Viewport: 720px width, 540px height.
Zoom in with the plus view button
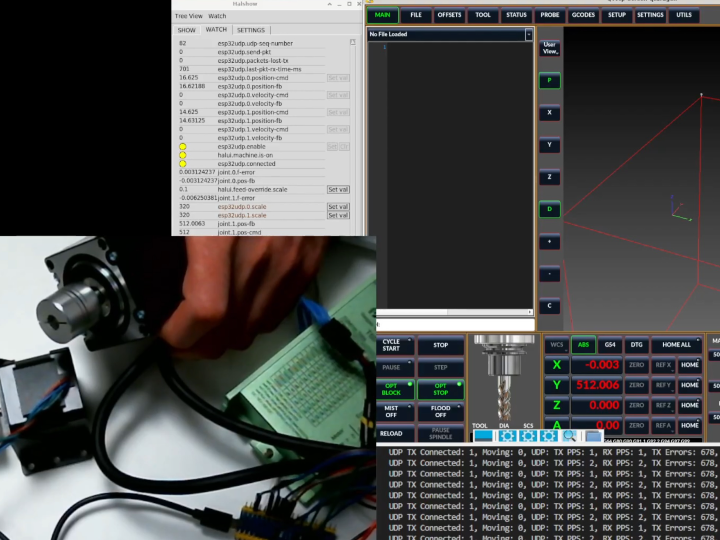(549, 242)
